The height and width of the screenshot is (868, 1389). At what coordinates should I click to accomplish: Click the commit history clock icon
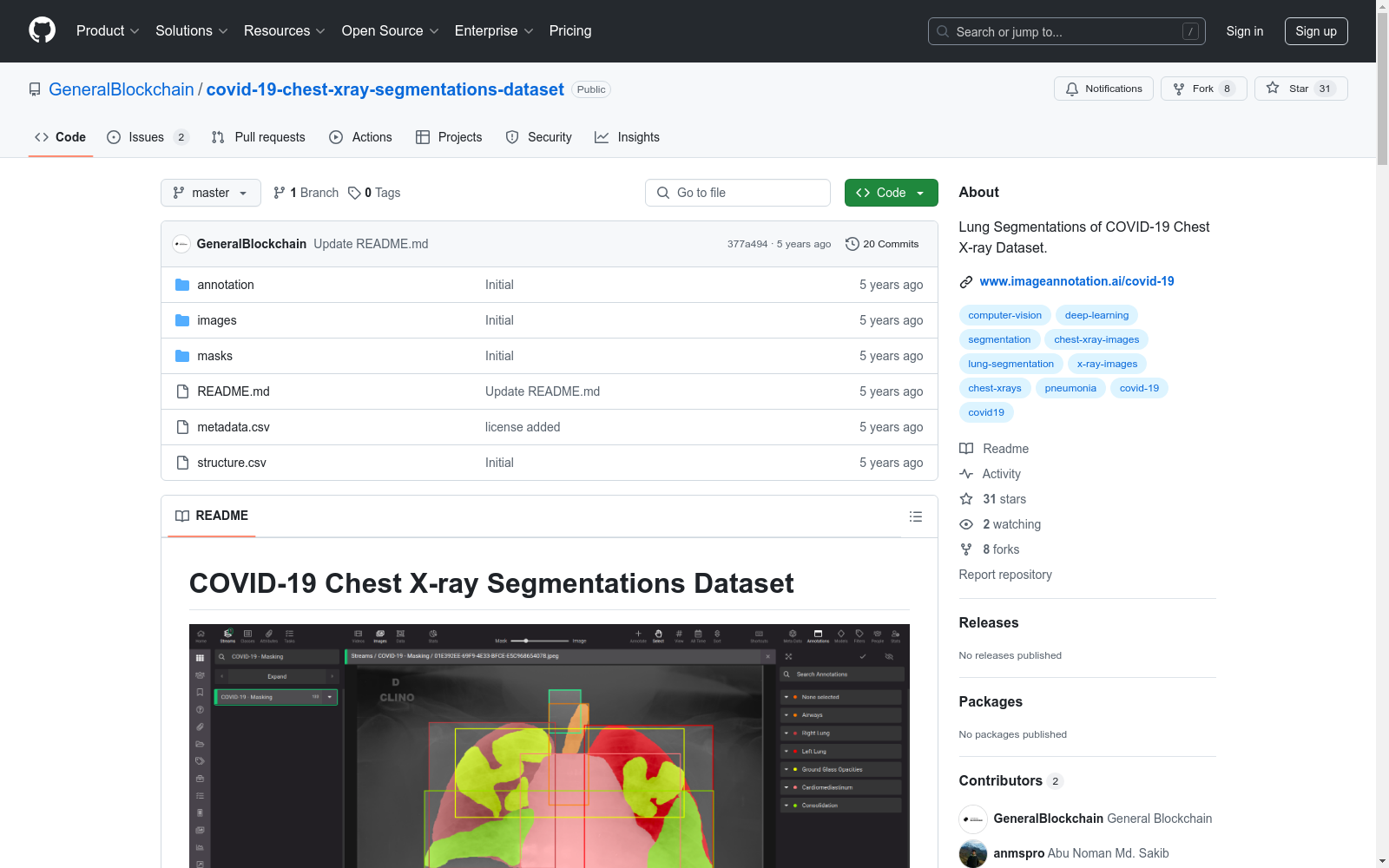[x=852, y=244]
